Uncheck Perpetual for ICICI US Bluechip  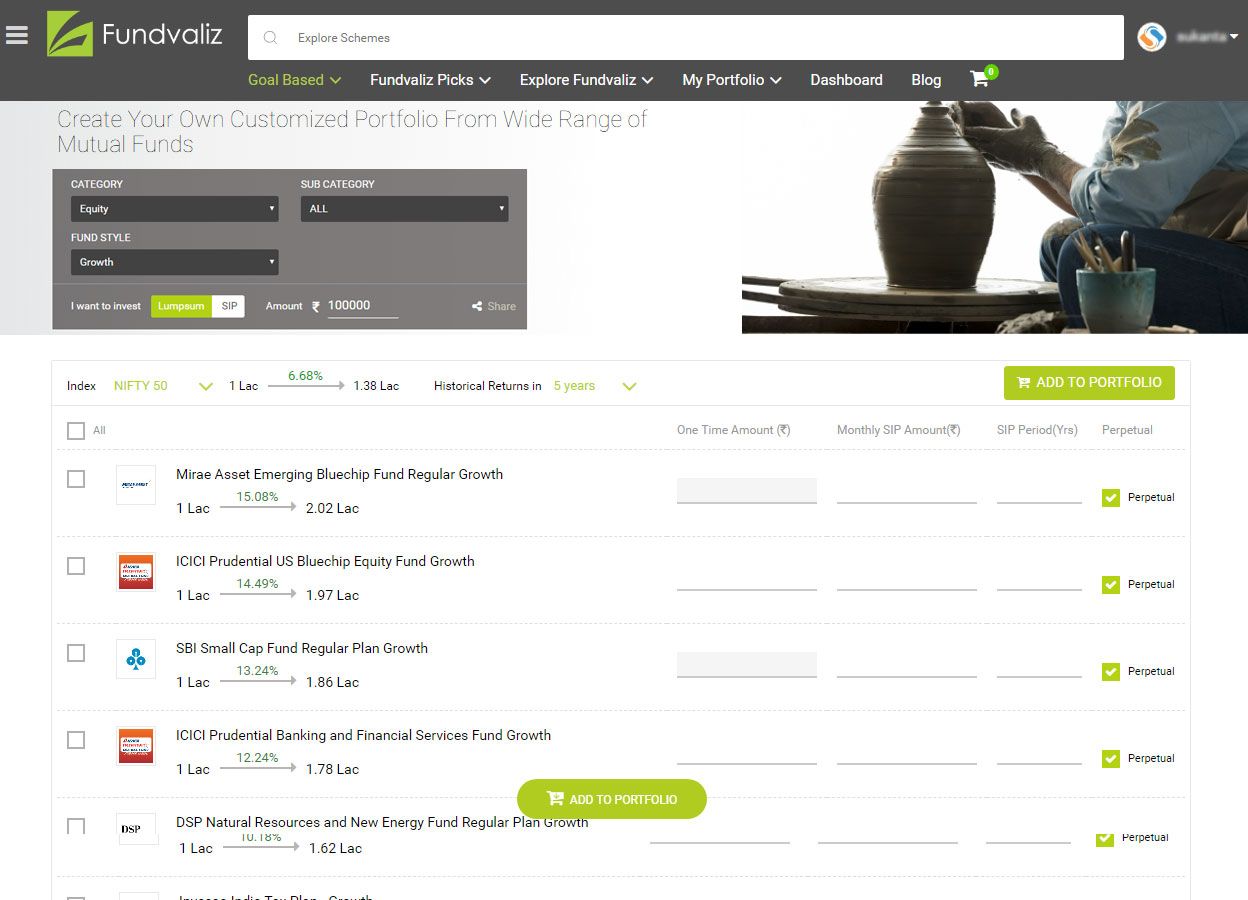tap(1110, 585)
